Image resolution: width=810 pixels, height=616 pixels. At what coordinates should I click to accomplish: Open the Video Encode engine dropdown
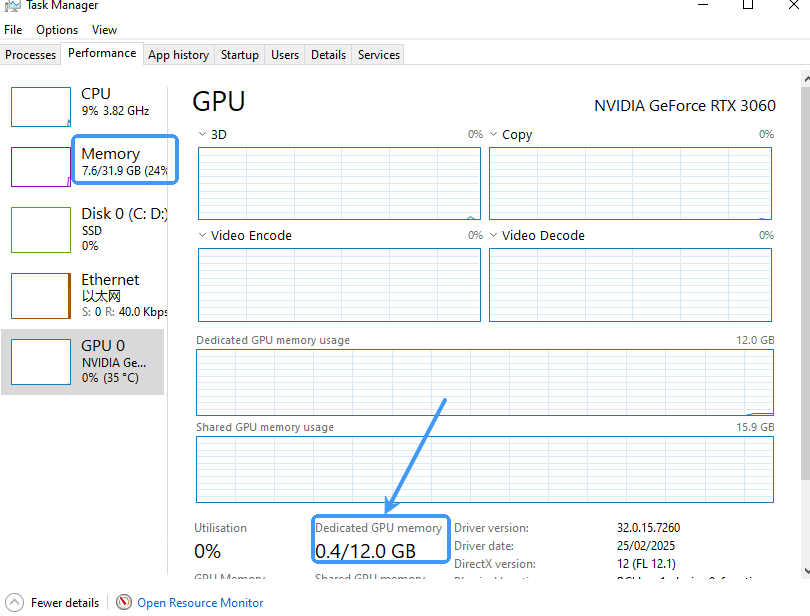click(204, 236)
